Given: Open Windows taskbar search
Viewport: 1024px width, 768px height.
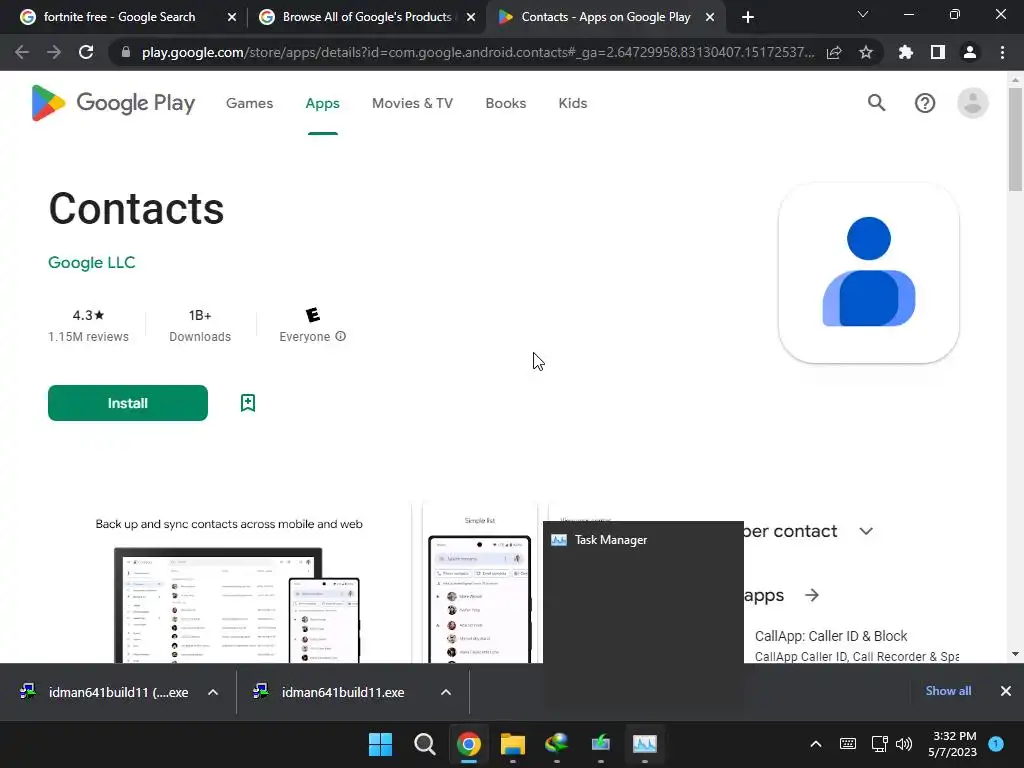Looking at the screenshot, I should point(424,744).
